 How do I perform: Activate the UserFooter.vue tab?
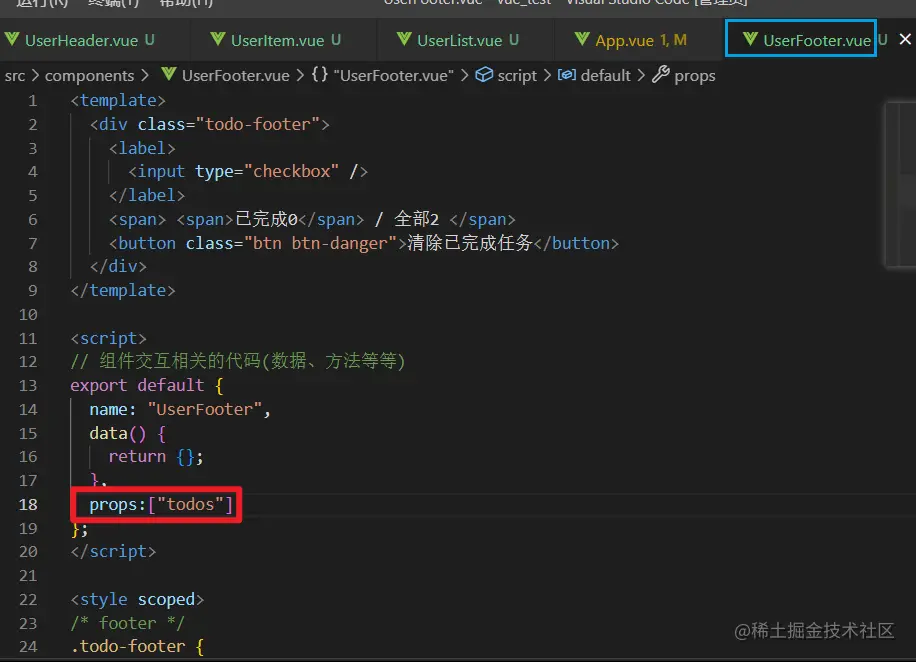pos(816,40)
